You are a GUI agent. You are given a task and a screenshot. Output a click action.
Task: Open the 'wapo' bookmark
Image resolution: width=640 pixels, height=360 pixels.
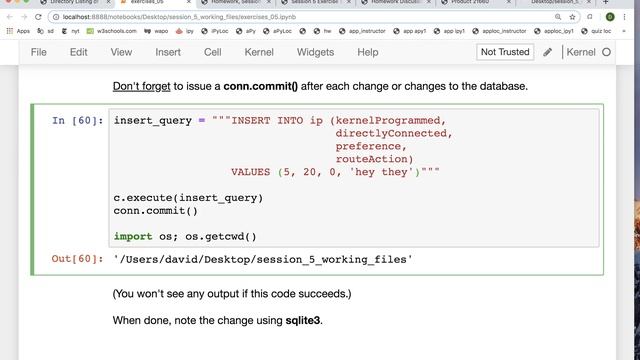(x=156, y=31)
